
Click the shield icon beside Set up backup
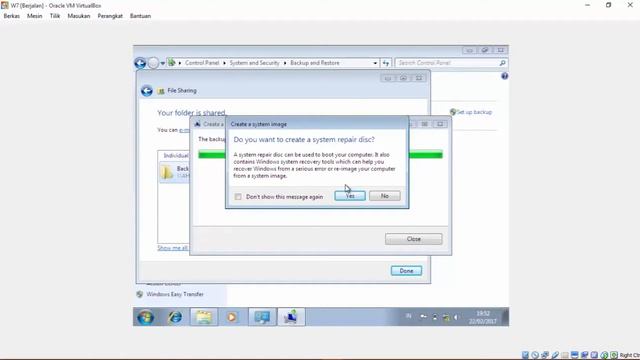(452, 112)
